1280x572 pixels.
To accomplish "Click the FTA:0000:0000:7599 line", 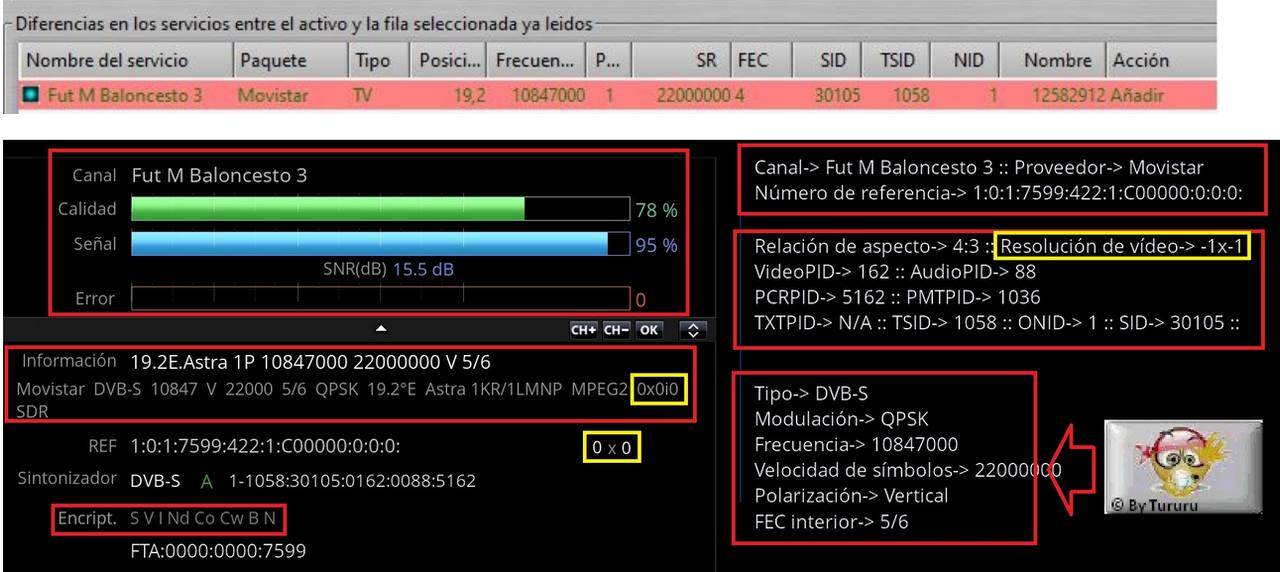I will pos(218,551).
